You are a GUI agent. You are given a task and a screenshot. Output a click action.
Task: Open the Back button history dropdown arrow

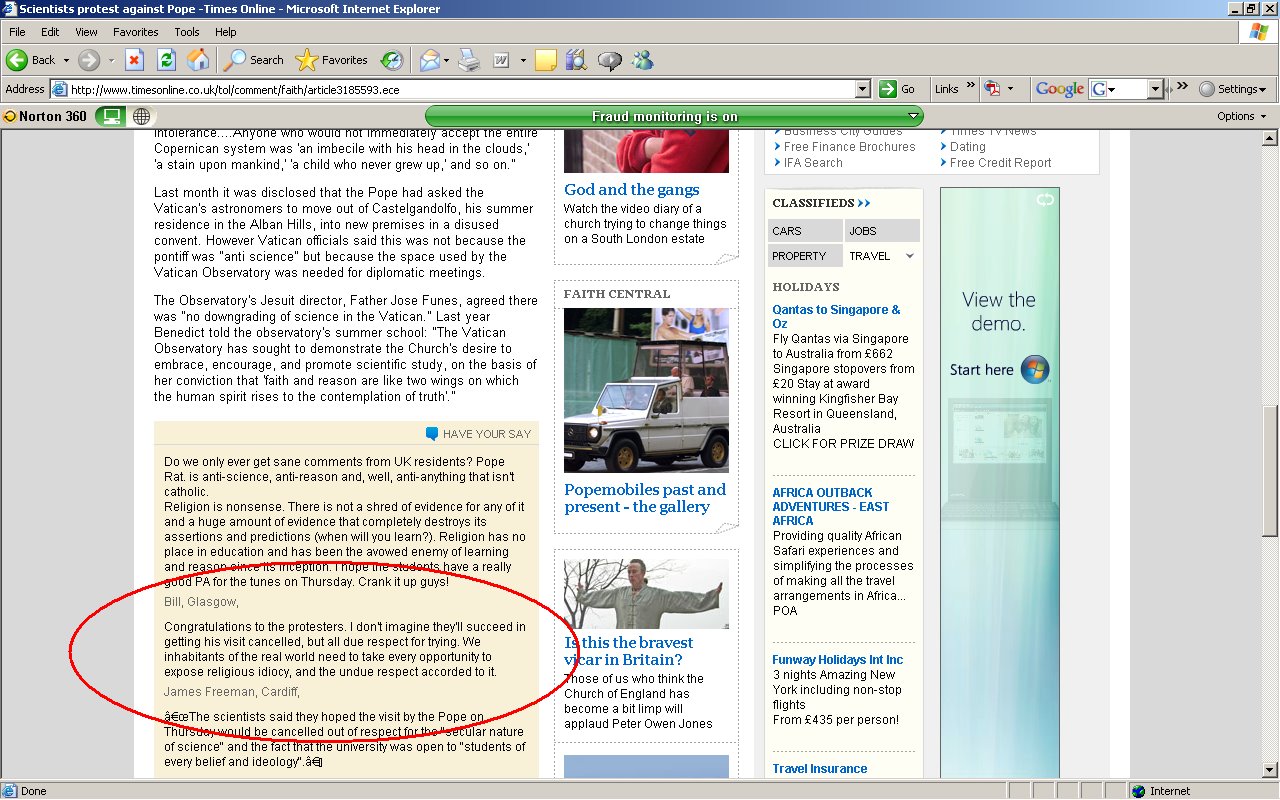[66, 60]
